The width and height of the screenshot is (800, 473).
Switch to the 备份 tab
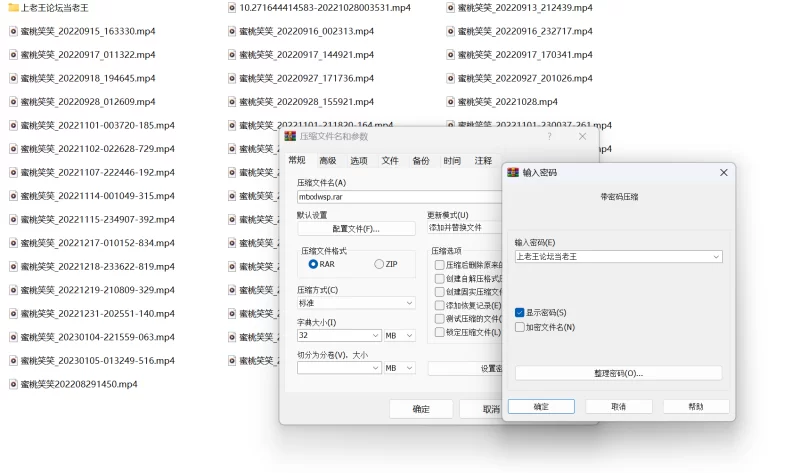coord(421,161)
